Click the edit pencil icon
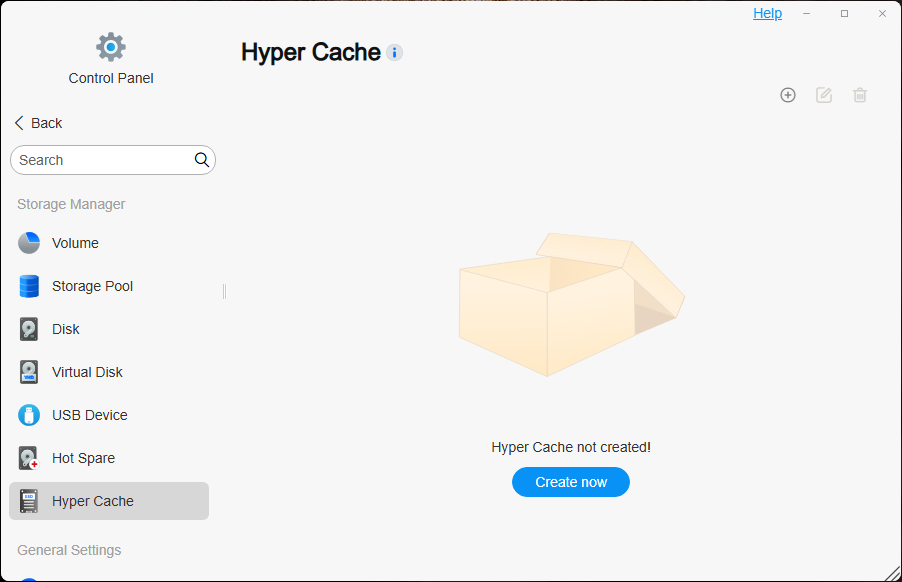Screen dimensions: 902x582 pyautogui.click(x=824, y=95)
